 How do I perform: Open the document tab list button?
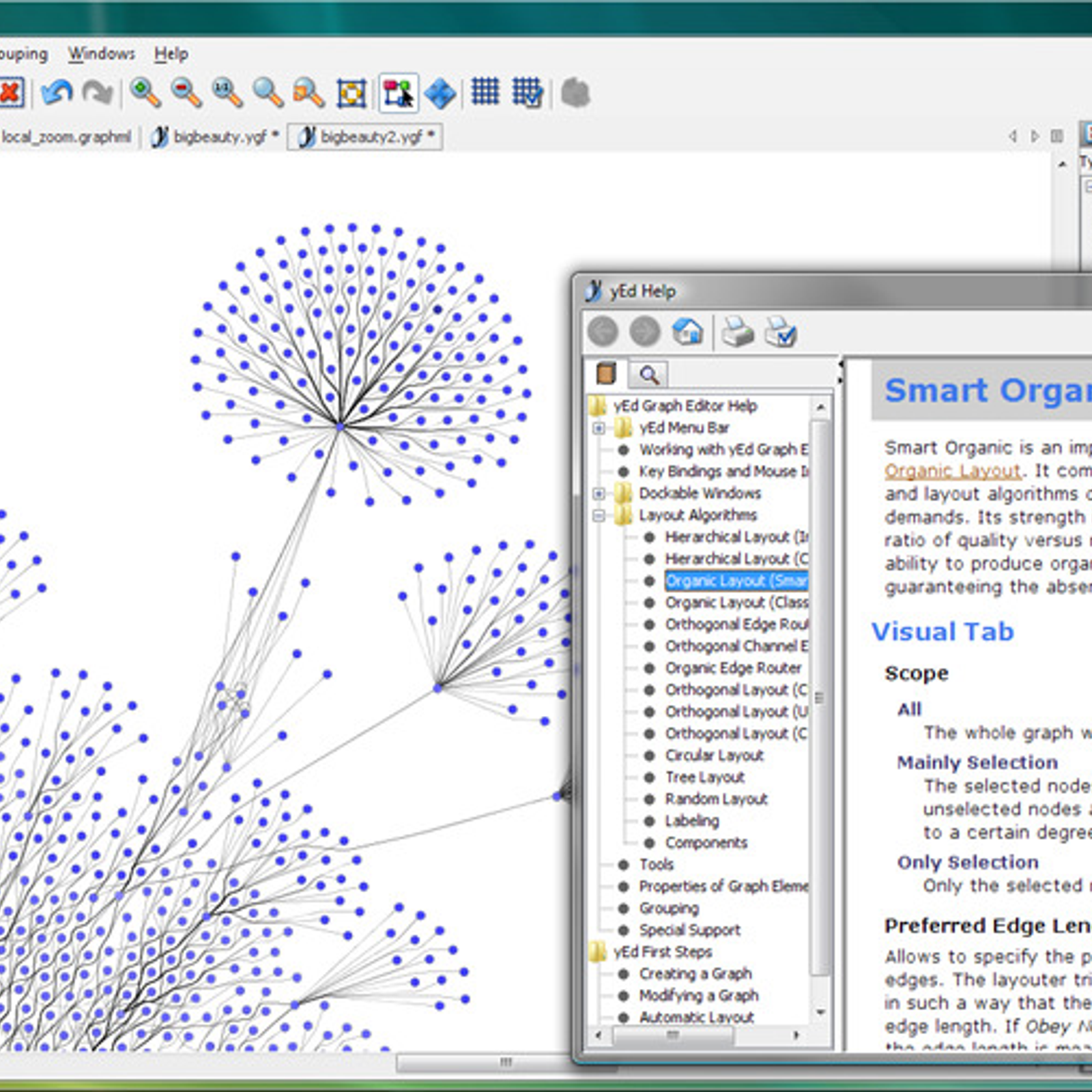(x=1057, y=136)
